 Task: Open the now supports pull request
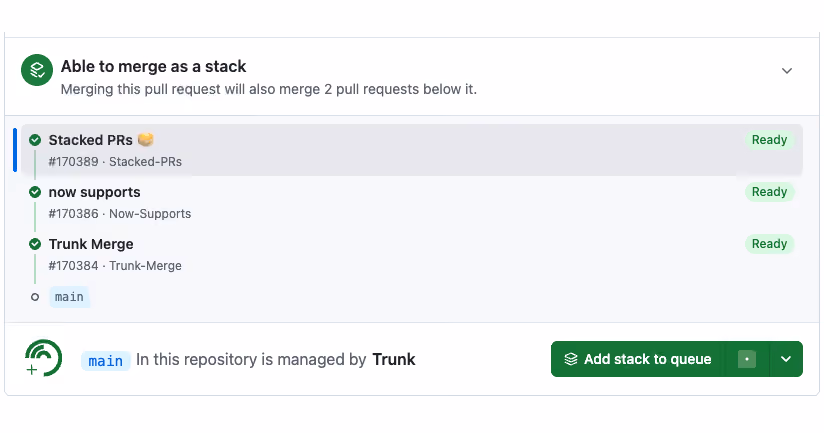pyautogui.click(x=95, y=192)
